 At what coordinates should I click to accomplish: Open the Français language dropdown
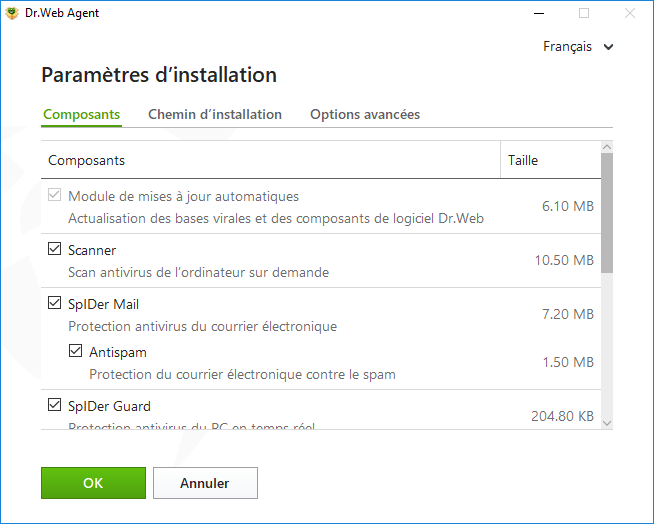click(578, 46)
